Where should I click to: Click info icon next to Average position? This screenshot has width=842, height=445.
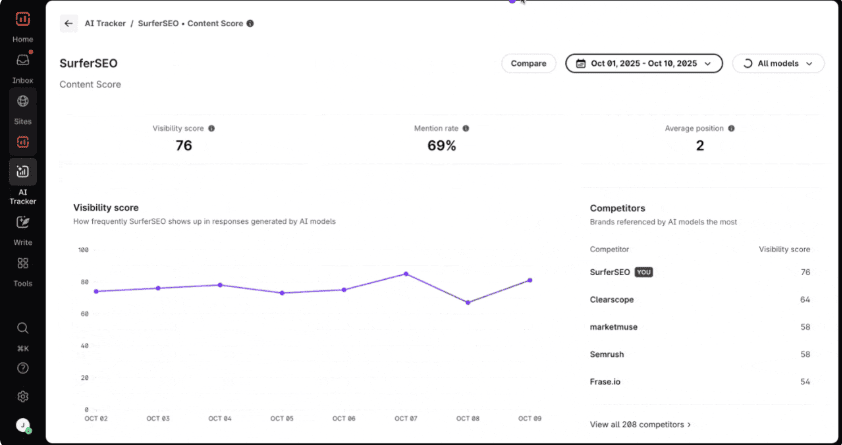[x=731, y=129]
